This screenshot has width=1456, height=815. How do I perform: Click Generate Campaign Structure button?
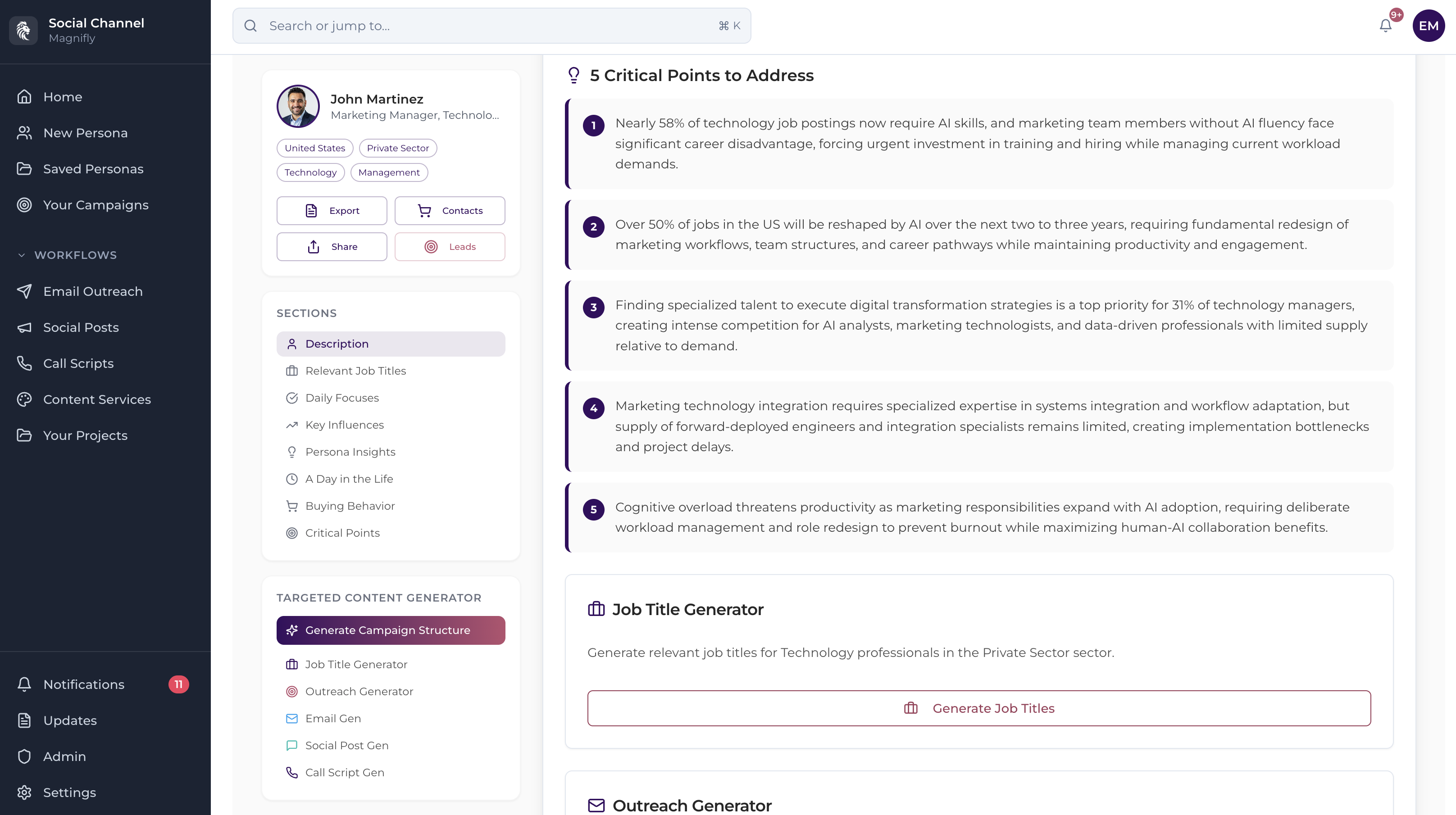tap(390, 630)
